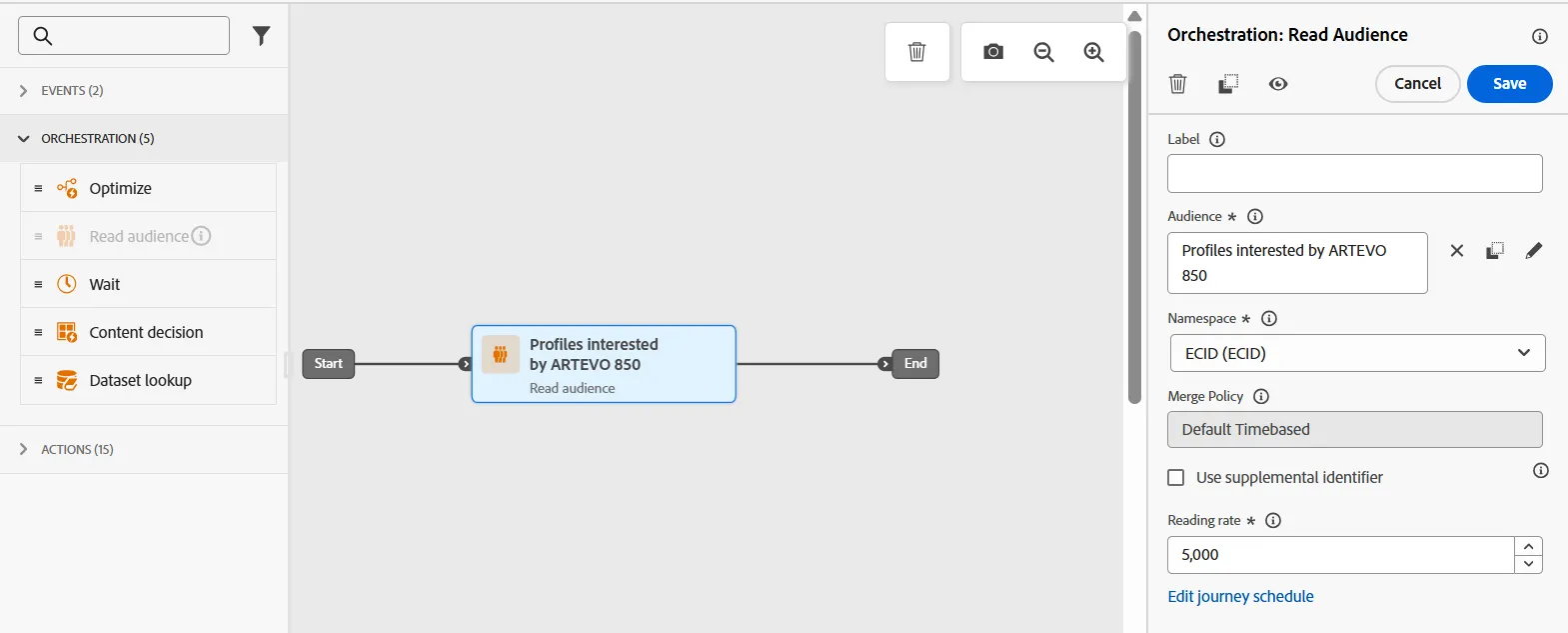Delete the selected canvas activity with the trash icon
Viewport: 1568px width, 633px height.
[x=916, y=52]
